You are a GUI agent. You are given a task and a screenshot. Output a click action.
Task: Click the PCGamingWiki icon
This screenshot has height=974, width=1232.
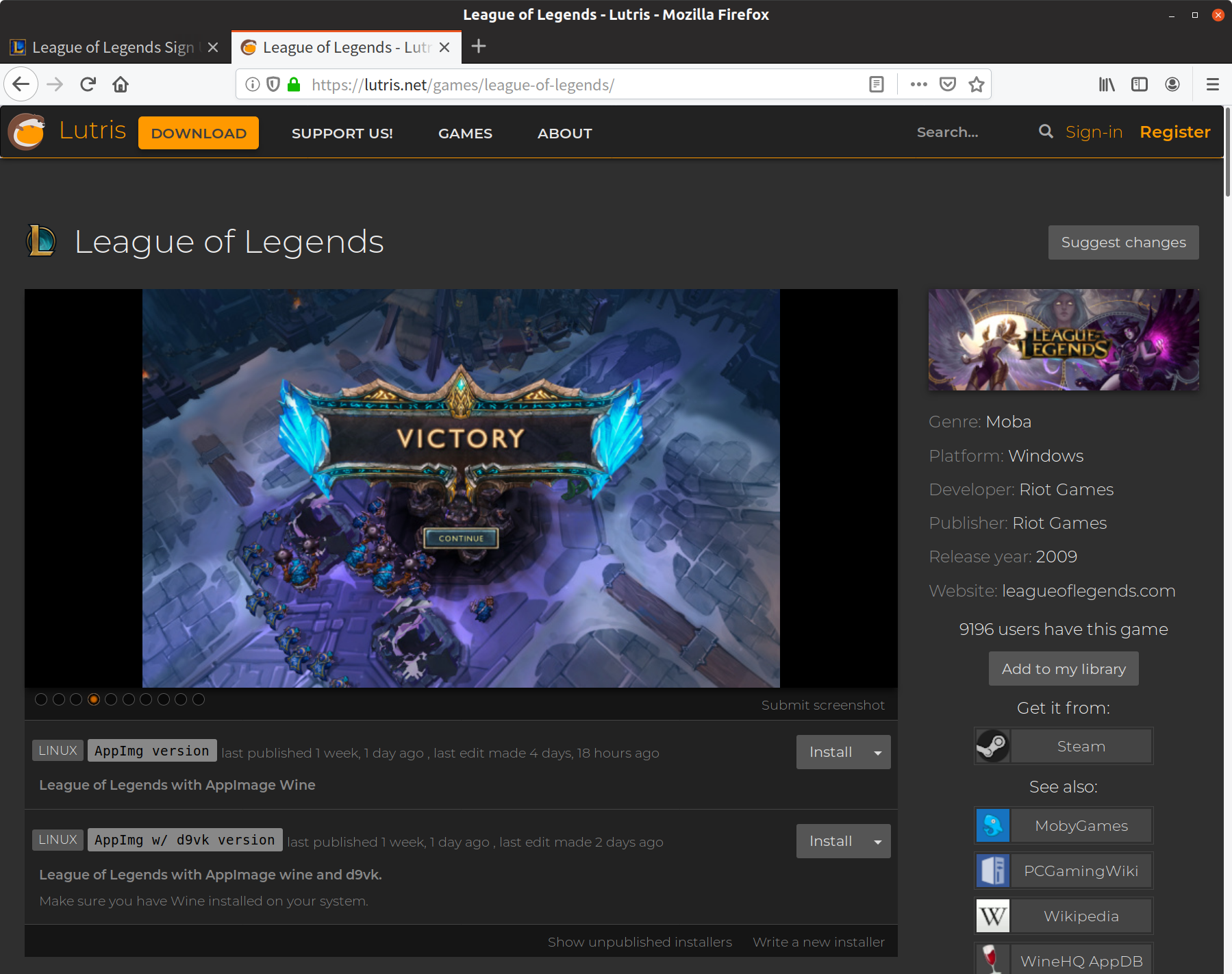[x=992, y=871]
